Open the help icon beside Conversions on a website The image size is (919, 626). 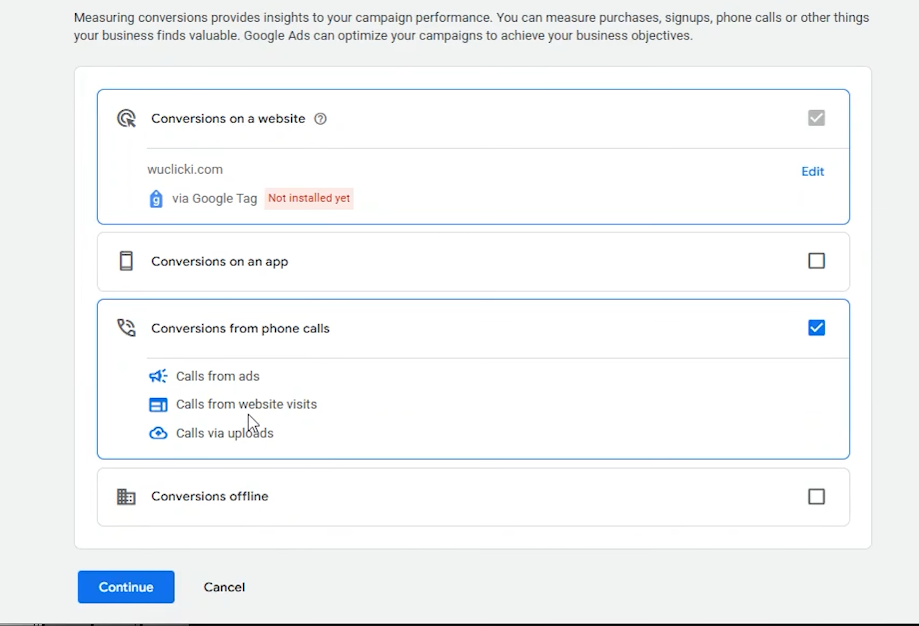(x=320, y=119)
